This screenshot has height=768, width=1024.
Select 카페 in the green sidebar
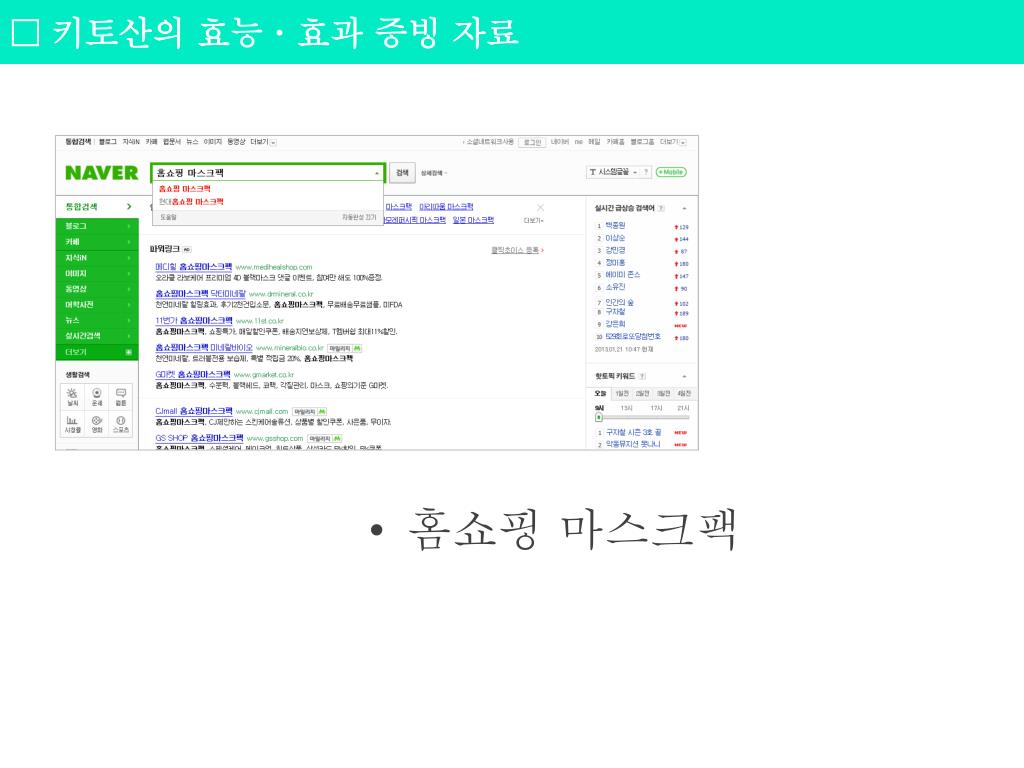tap(97, 242)
